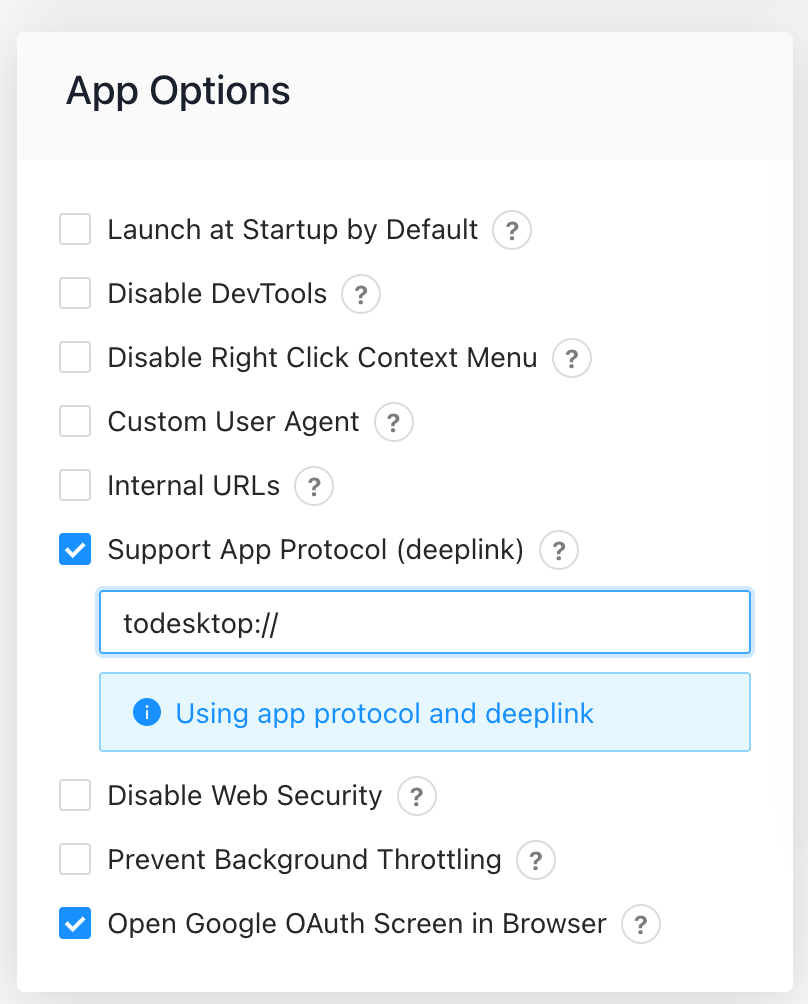View Prevent Background Throttling help tooltip
The width and height of the screenshot is (808, 1004).
[x=536, y=860]
